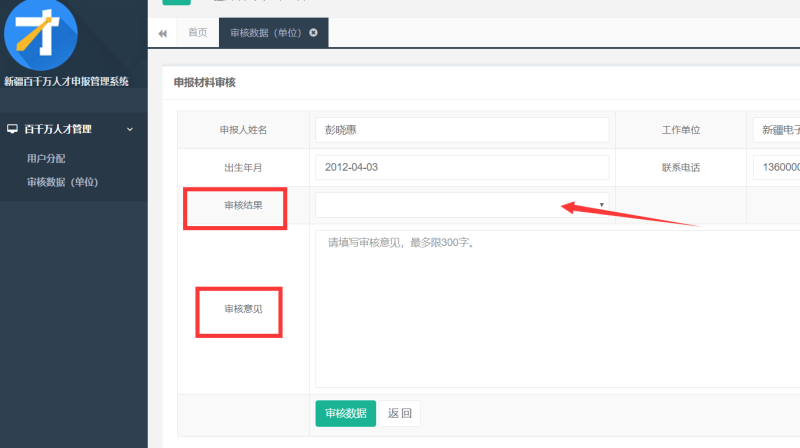Click the 申报材料审核 panel heading
Image resolution: width=800 pixels, height=448 pixels.
pyautogui.click(x=205, y=82)
